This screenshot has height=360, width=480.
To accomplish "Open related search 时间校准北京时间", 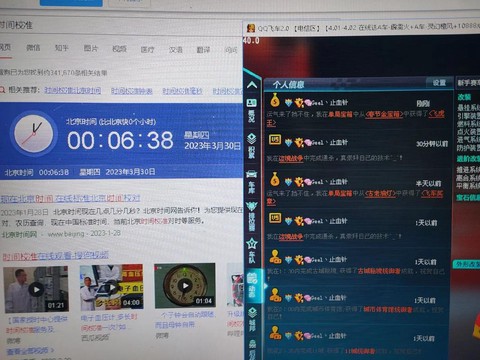I will [73, 90].
